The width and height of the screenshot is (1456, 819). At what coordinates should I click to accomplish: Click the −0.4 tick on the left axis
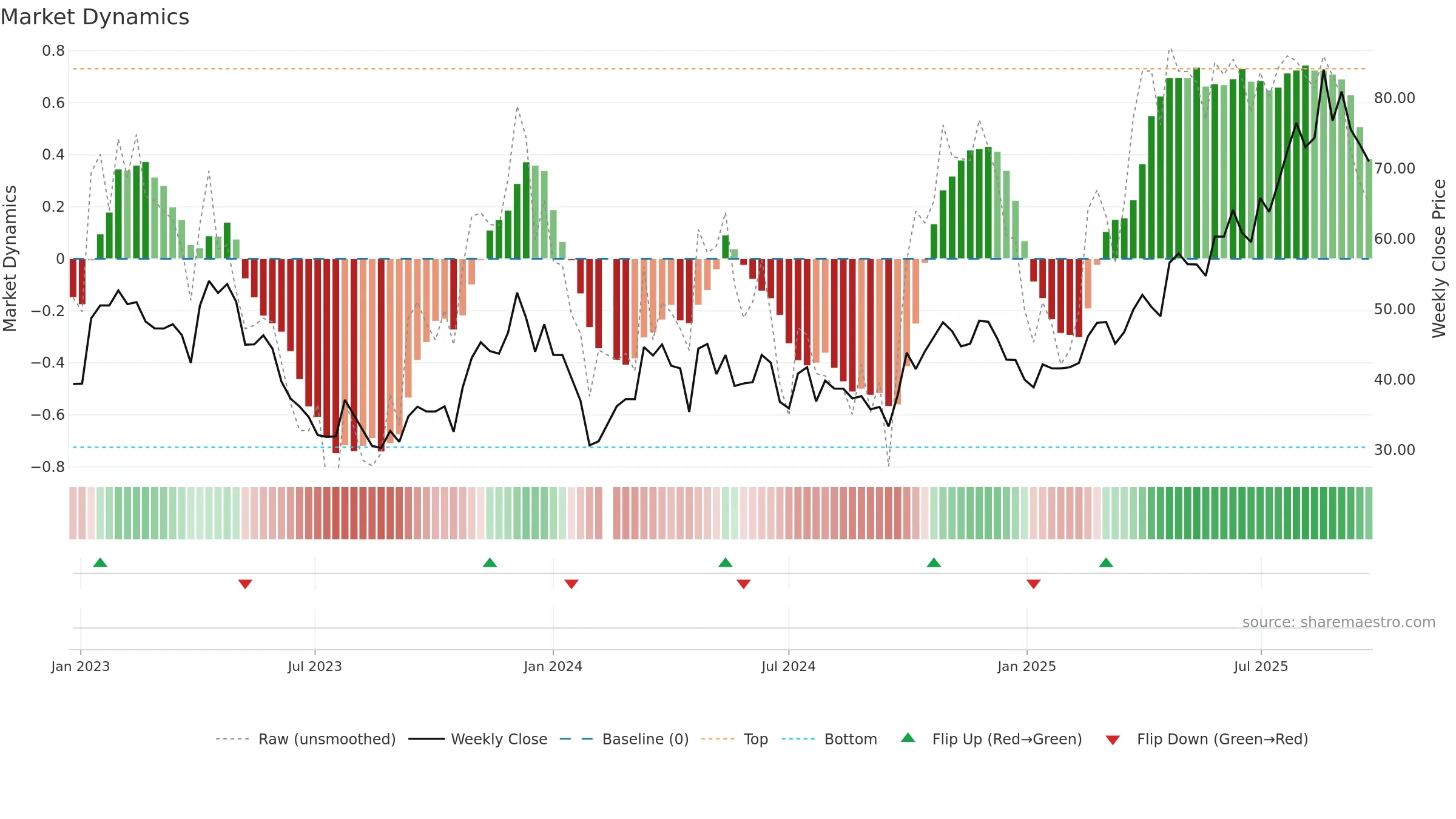coord(48,363)
